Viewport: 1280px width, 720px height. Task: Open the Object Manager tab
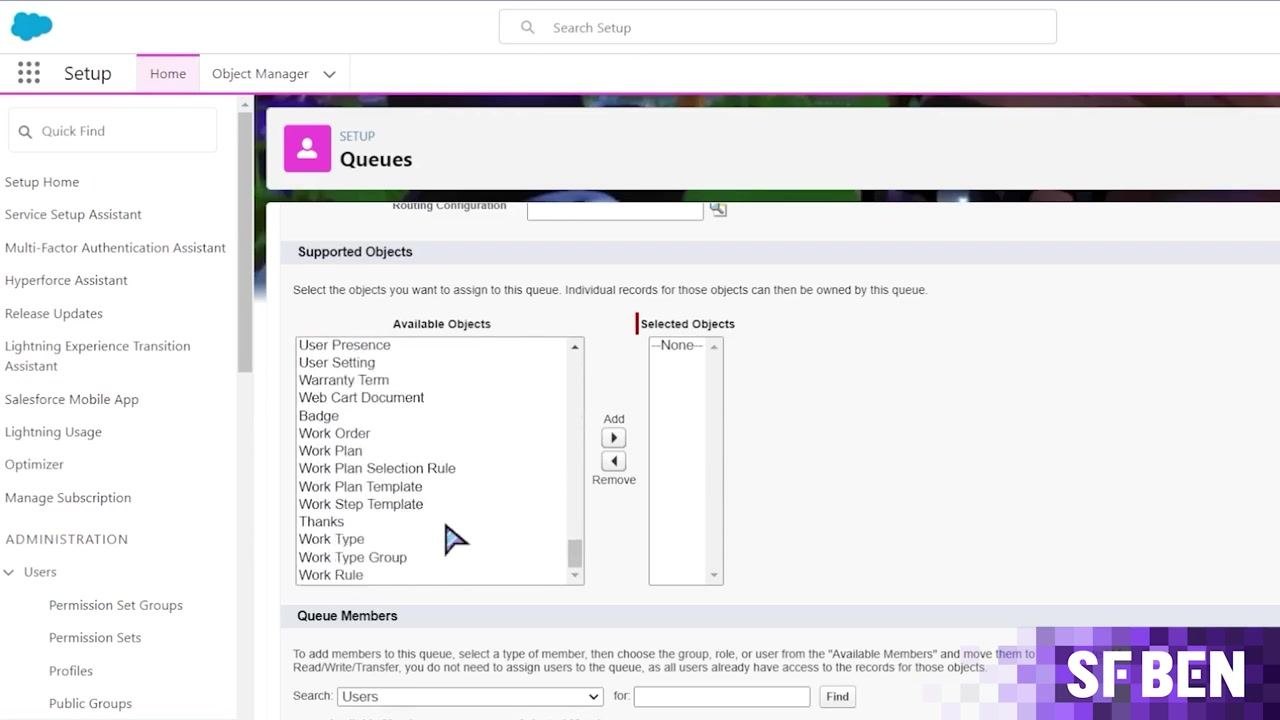tap(260, 74)
